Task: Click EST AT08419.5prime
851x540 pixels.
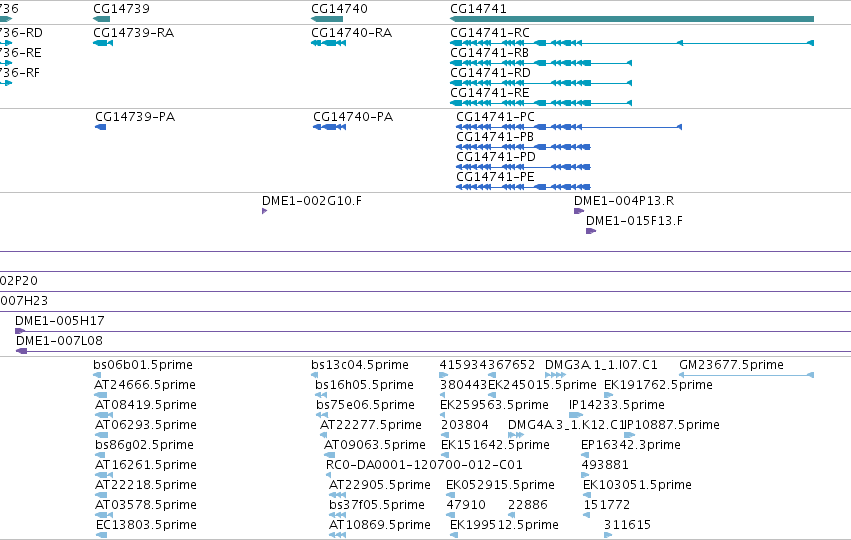Action: click(145, 405)
